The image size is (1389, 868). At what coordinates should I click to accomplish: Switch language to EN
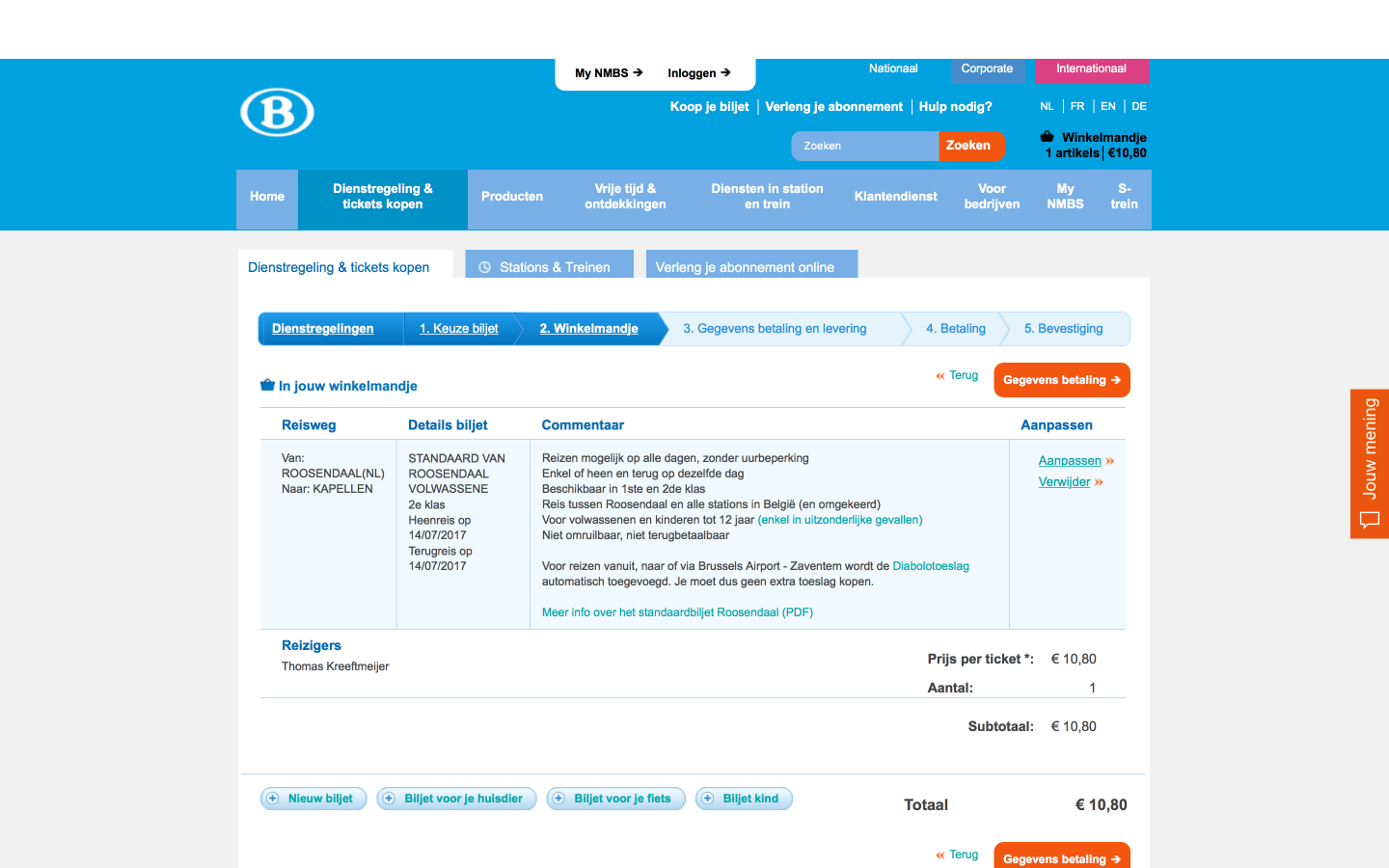click(x=1108, y=106)
